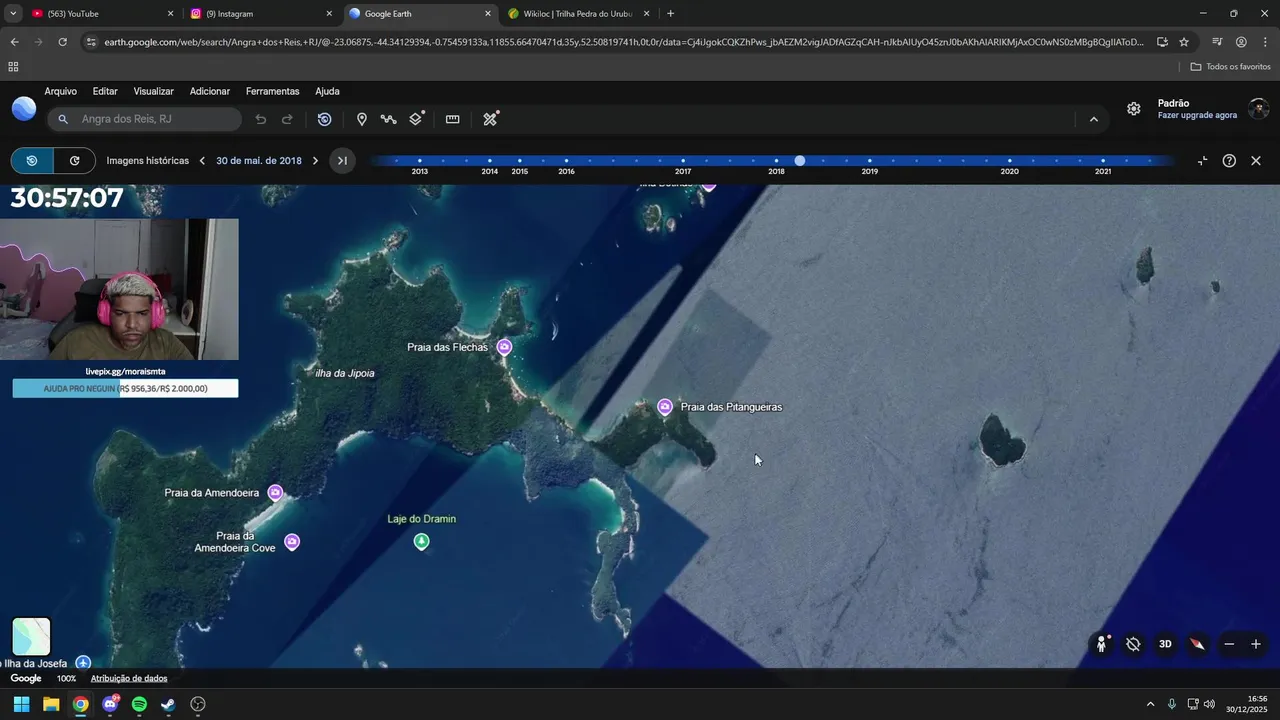
Task: Open the tab search dropdown arrow
Action: (13, 14)
